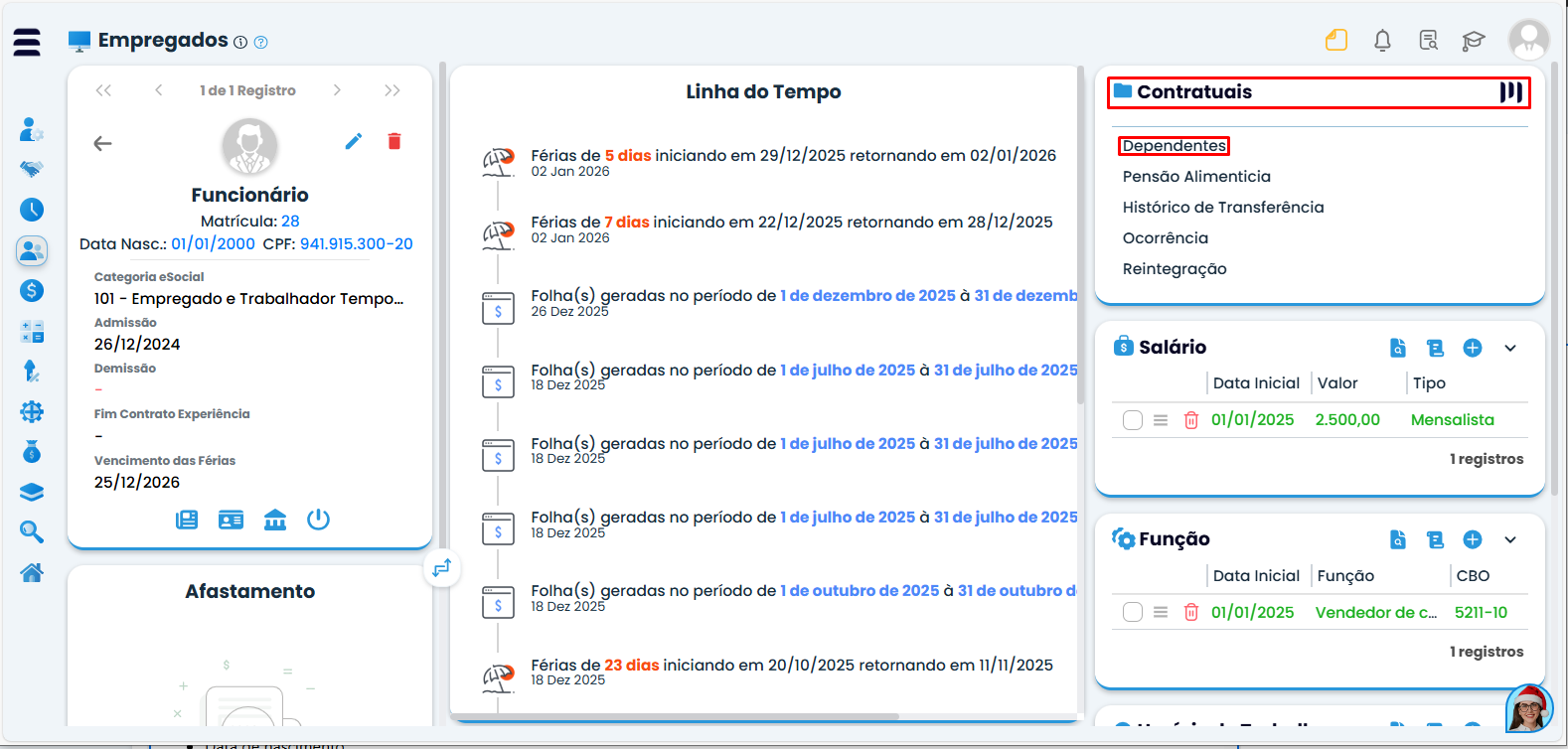
Task: Open Reintegração option
Action: [x=1175, y=269]
